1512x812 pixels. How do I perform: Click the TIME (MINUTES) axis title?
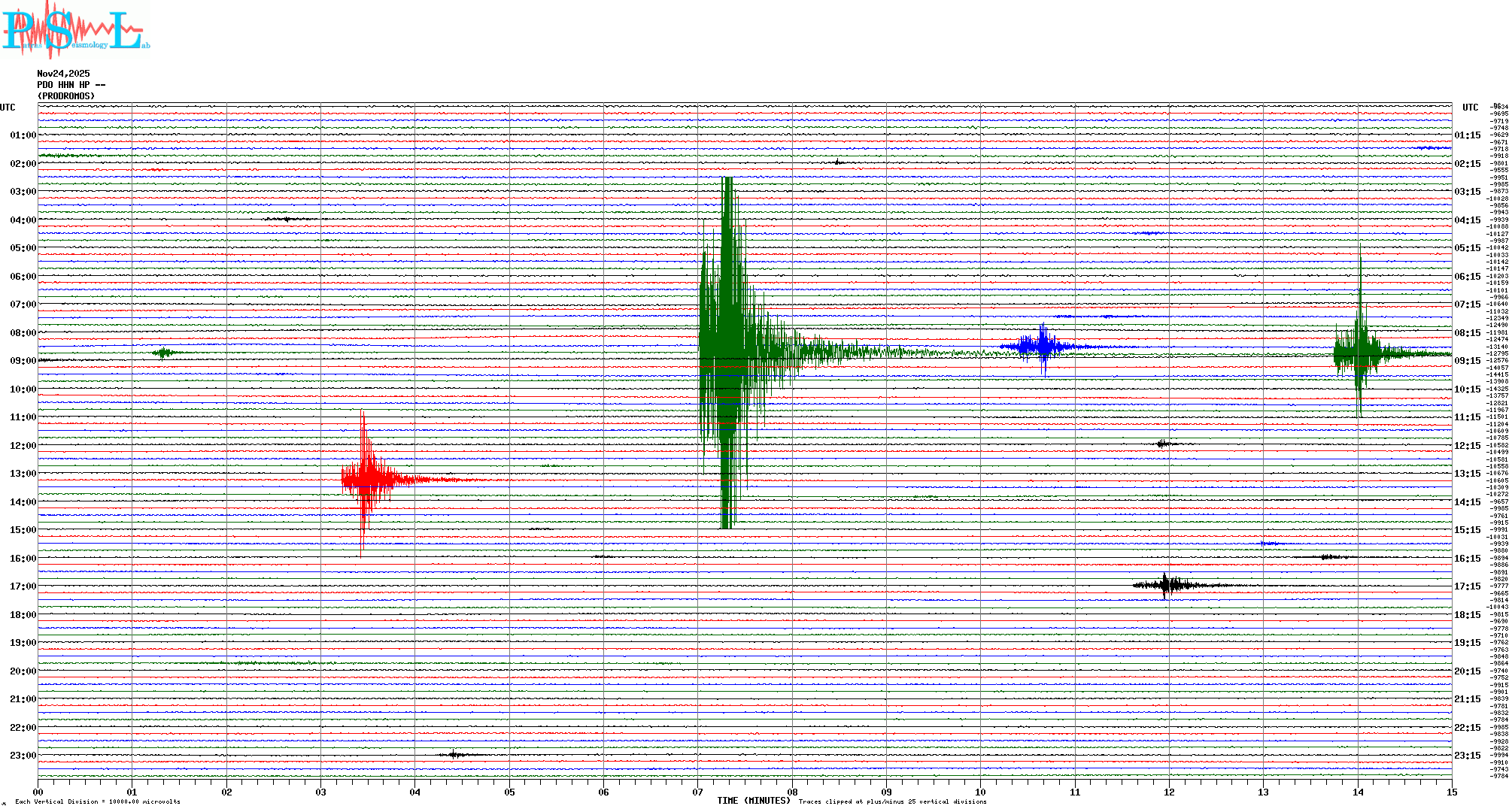(753, 801)
